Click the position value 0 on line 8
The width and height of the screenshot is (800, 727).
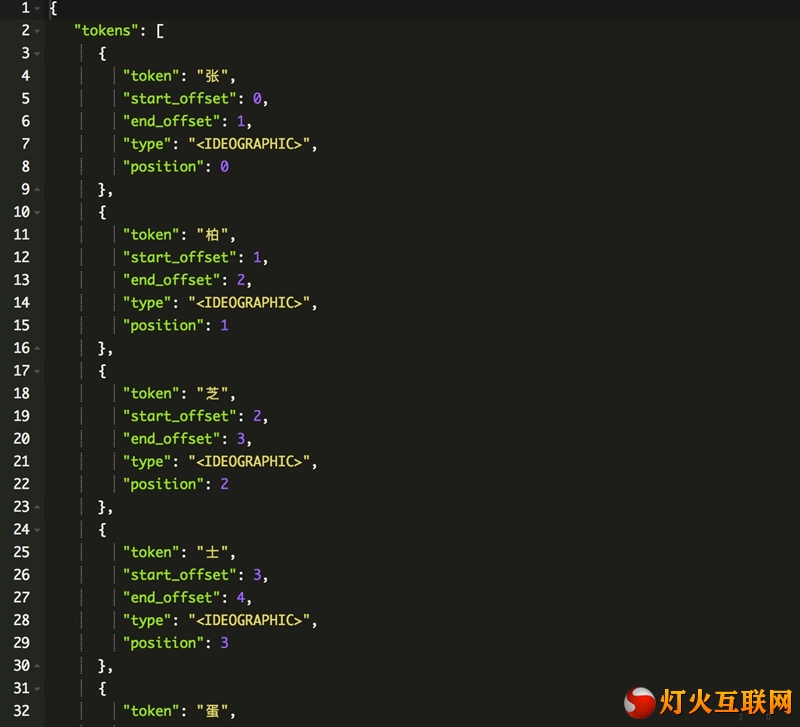point(224,166)
